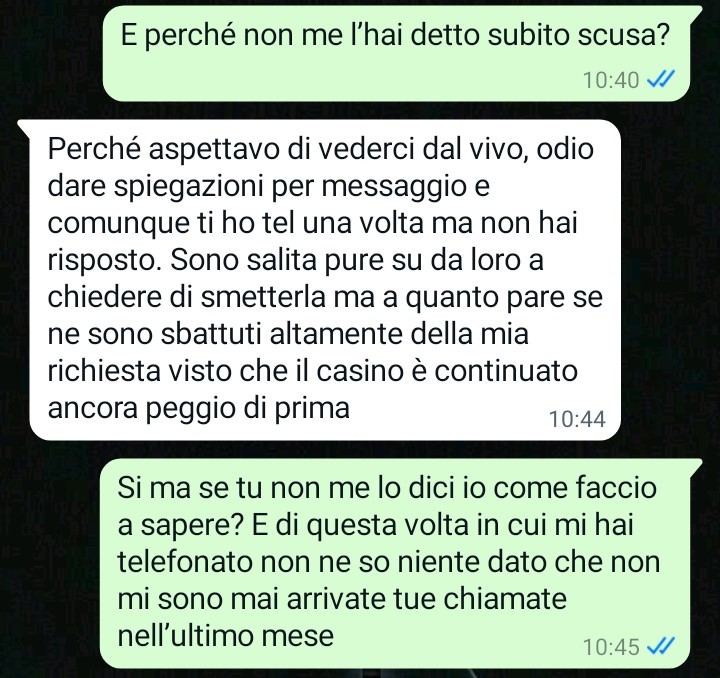
Task: Select the received message starting 'Perché aspettavo di vederci'
Action: tap(325, 280)
